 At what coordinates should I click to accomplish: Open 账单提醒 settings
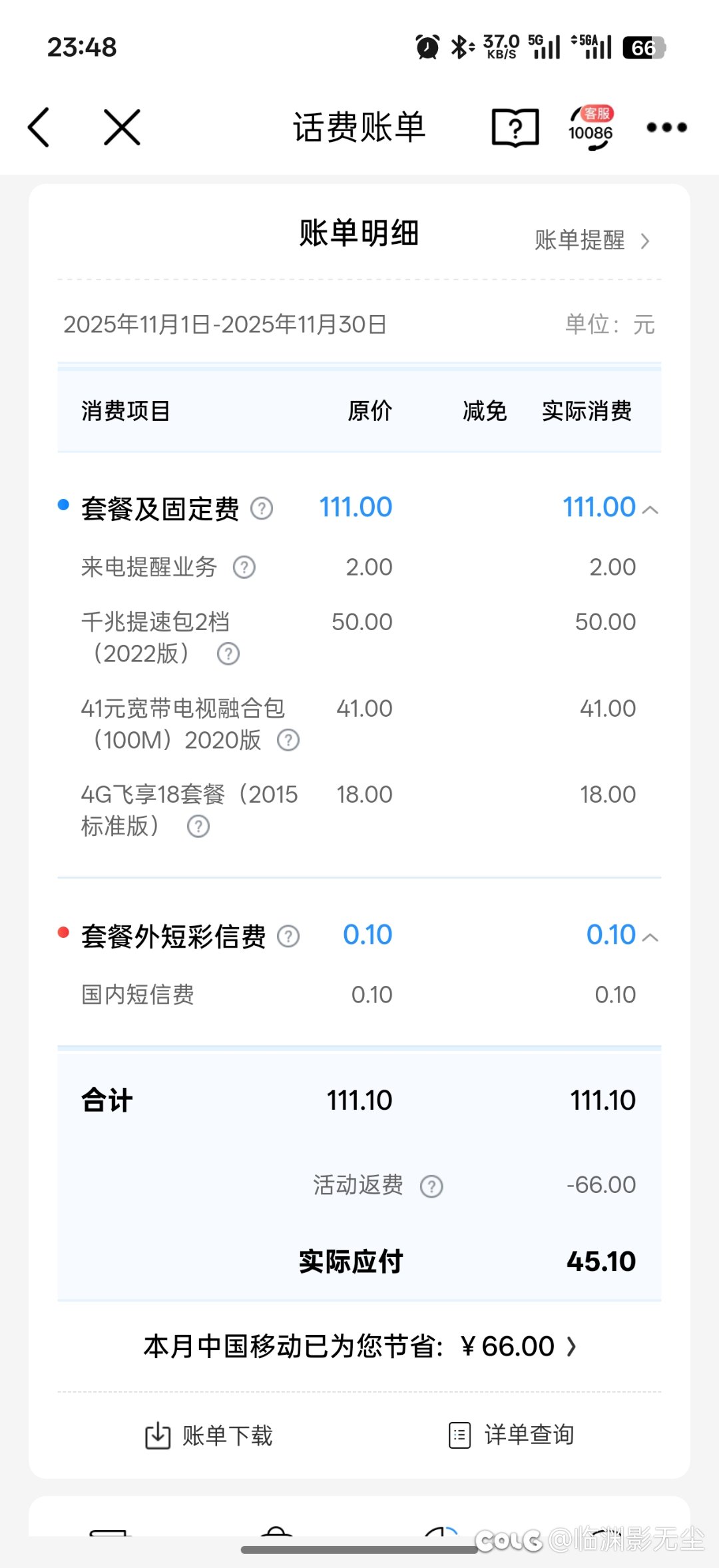(x=591, y=240)
